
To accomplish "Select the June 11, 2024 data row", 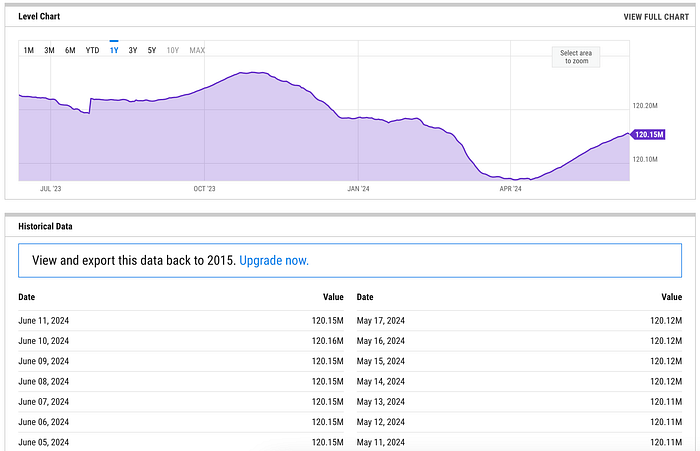I will (x=181, y=320).
